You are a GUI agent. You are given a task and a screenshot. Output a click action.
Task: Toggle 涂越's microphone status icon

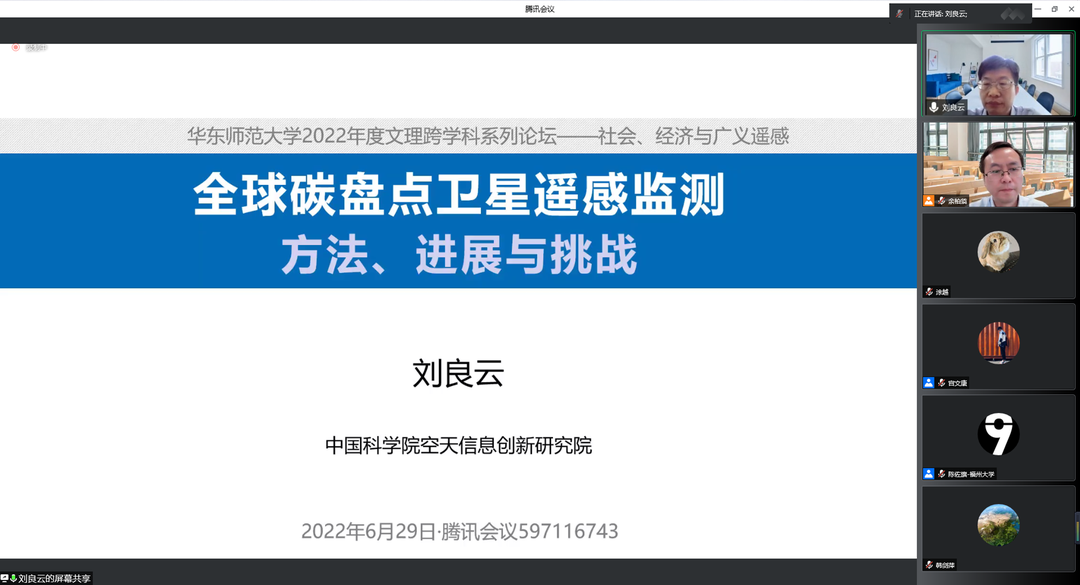pos(927,292)
